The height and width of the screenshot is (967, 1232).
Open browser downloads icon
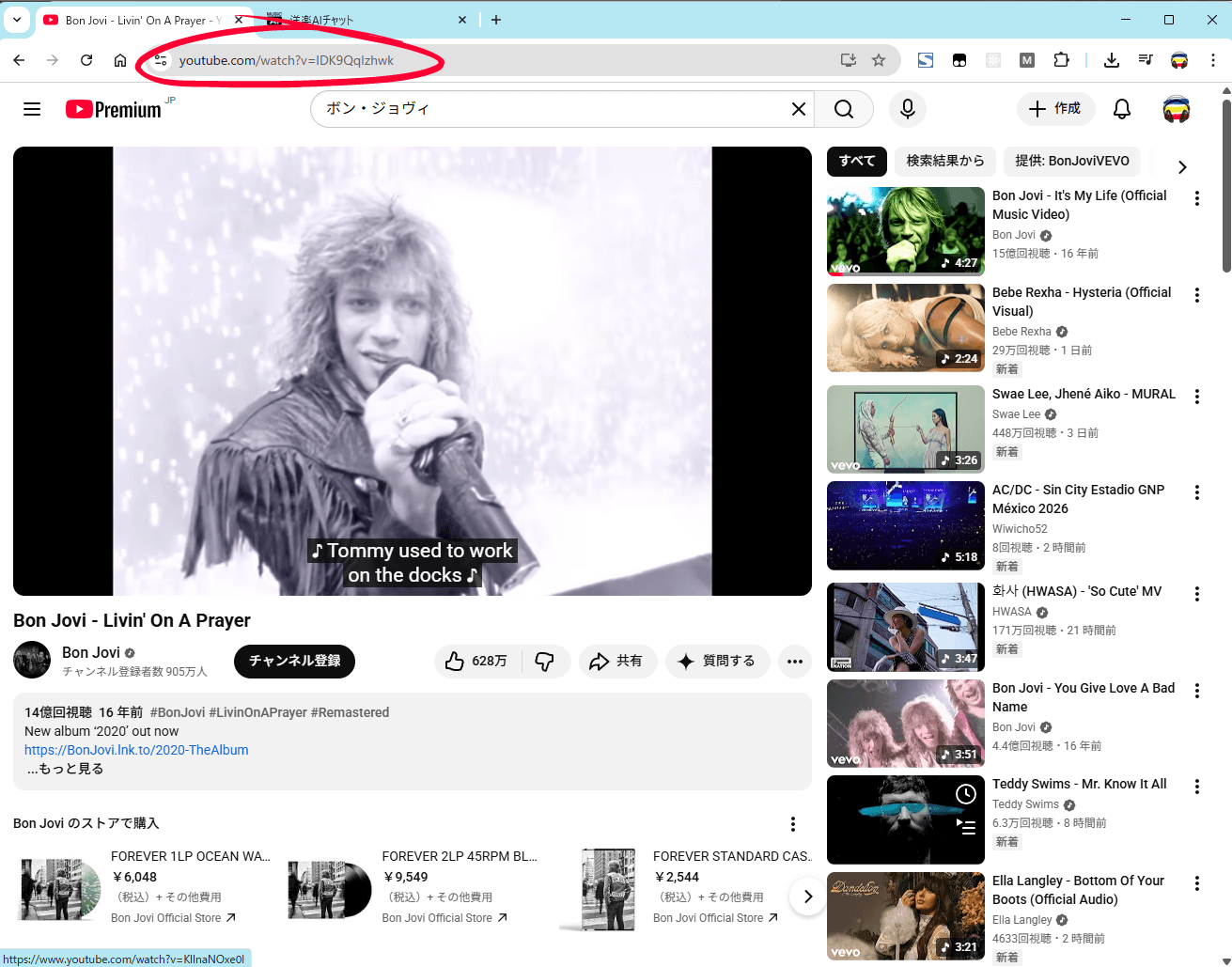click(1112, 60)
